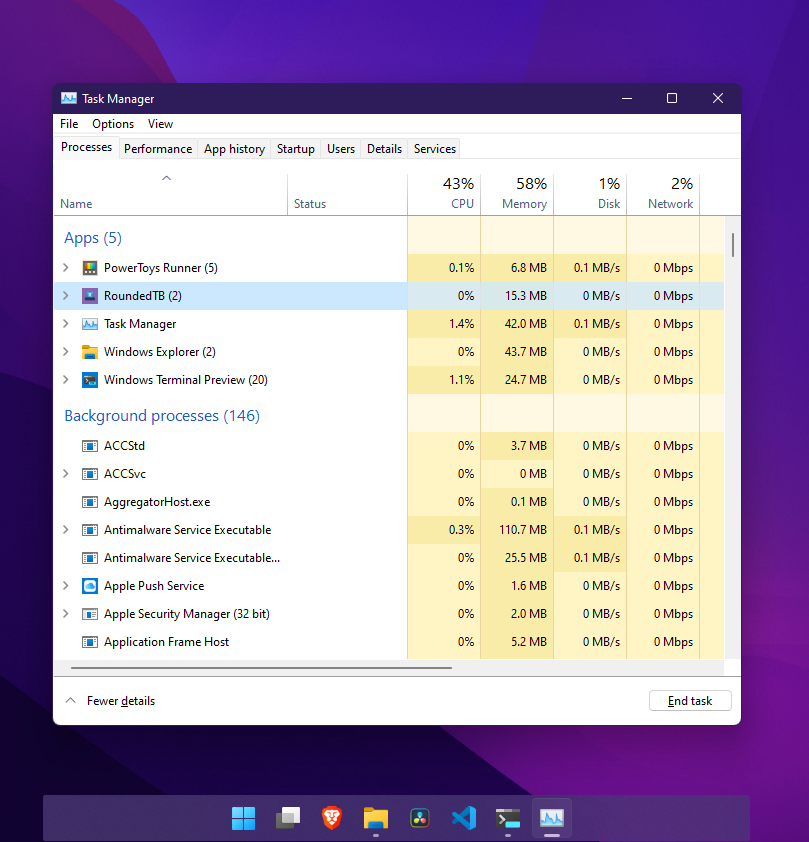Click the Apple Push Service icon
Image resolution: width=809 pixels, height=842 pixels.
point(90,586)
